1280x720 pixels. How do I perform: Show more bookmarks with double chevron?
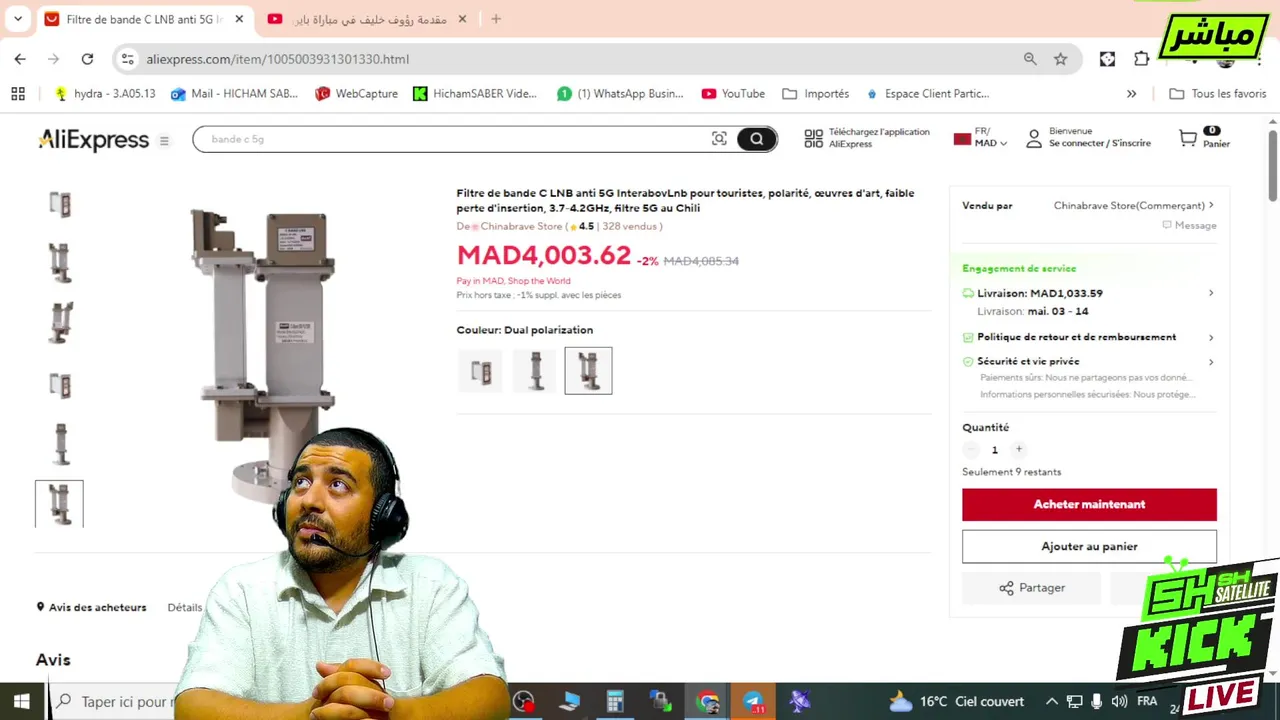[1131, 94]
